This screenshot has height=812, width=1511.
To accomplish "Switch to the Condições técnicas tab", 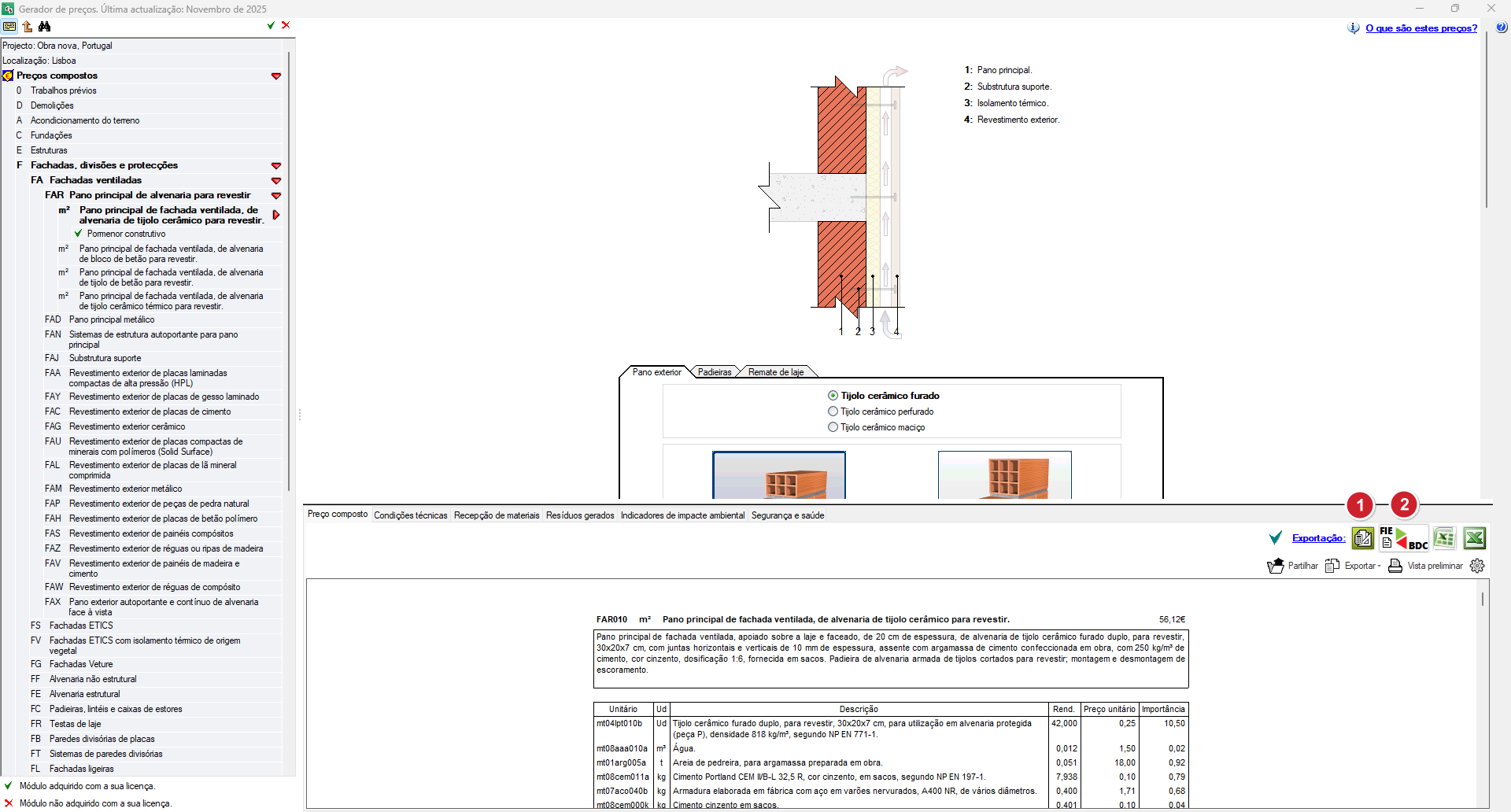I will coord(410,515).
